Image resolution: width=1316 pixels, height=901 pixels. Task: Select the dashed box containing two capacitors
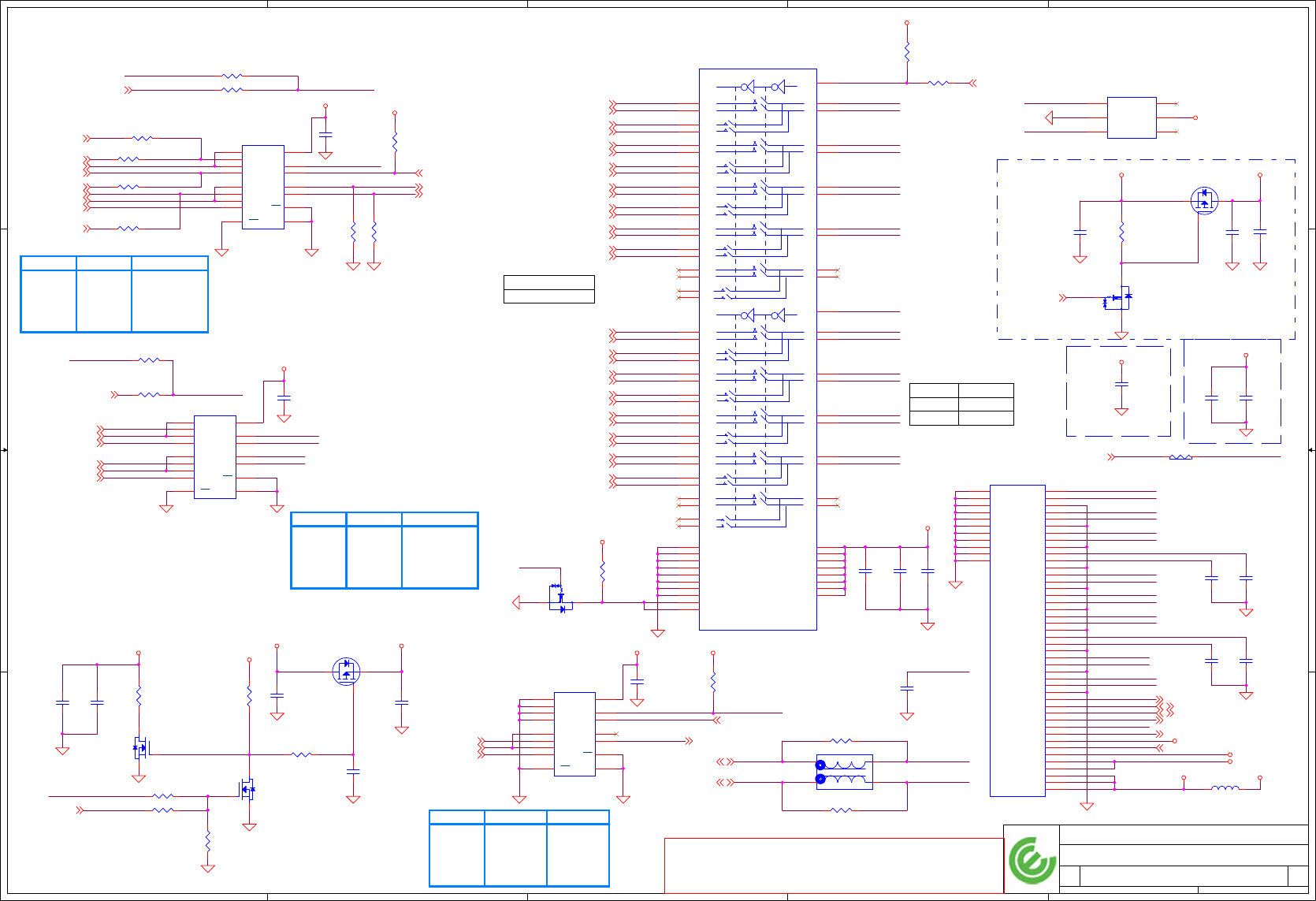pyautogui.click(x=1232, y=391)
